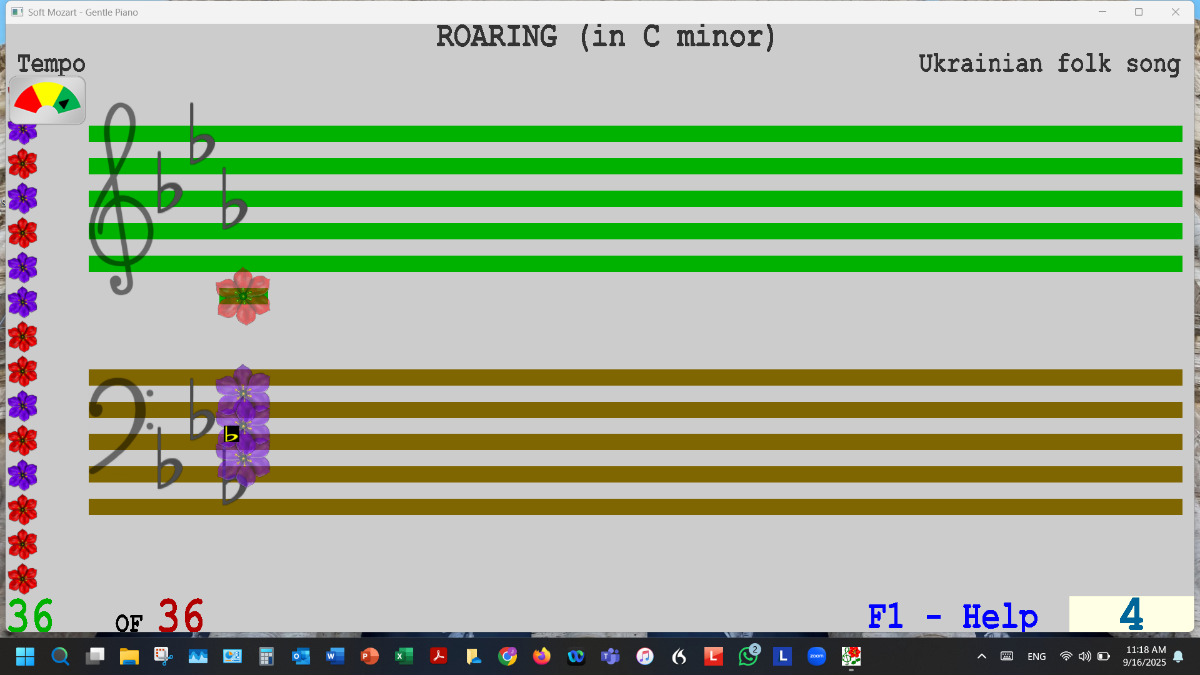Open Soft Mozart app in taskbar

point(851,656)
